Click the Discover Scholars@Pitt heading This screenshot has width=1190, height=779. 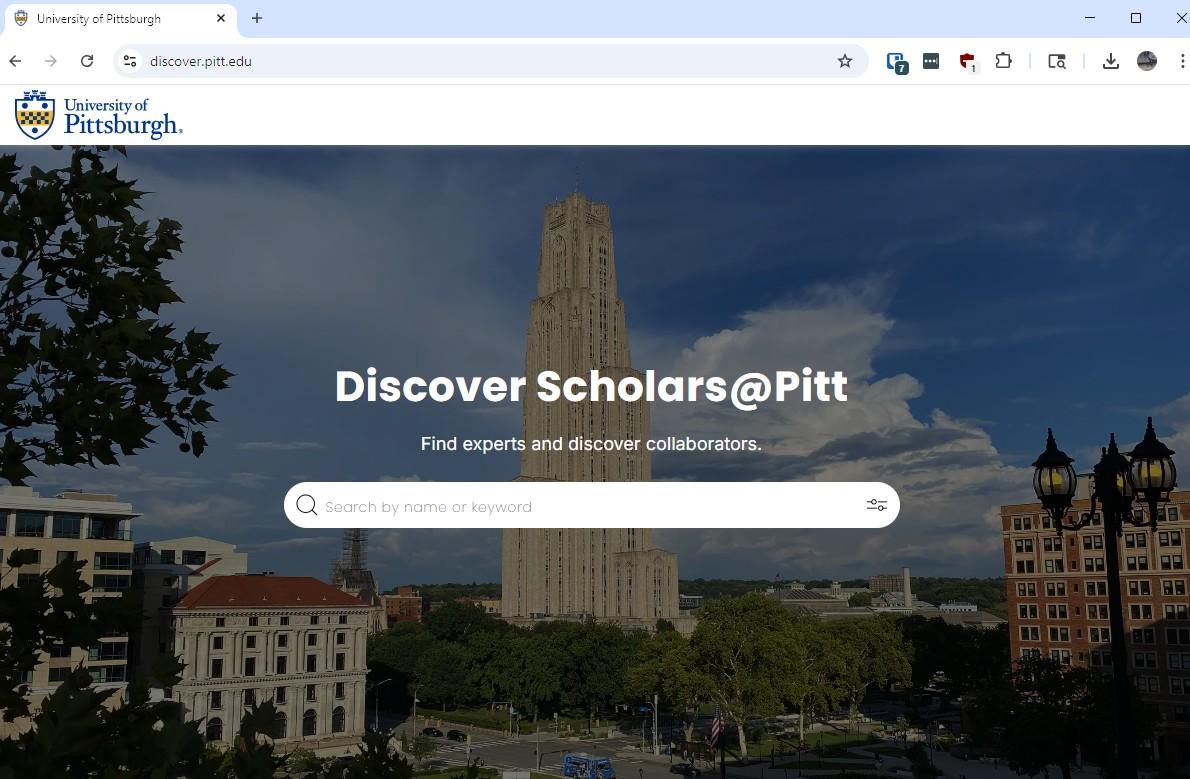pos(591,386)
